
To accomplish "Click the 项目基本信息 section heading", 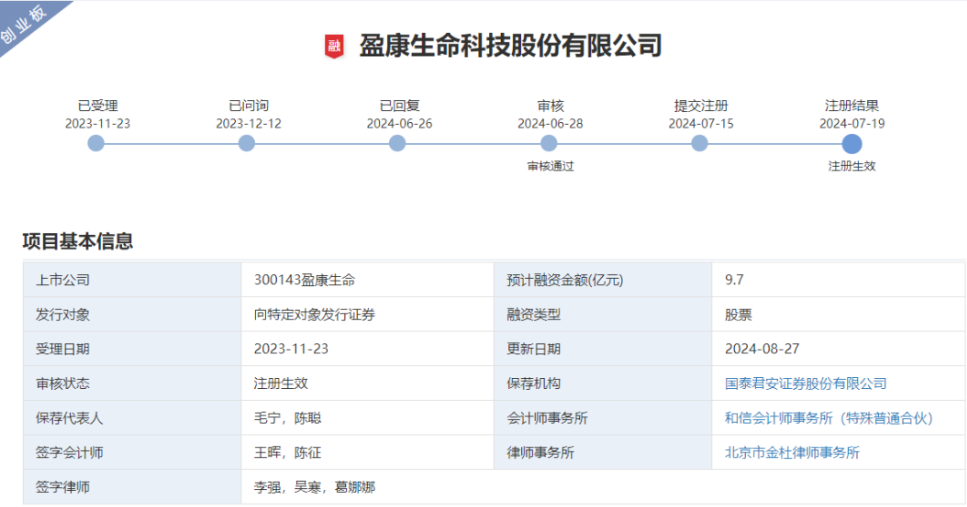I will (x=78, y=241).
